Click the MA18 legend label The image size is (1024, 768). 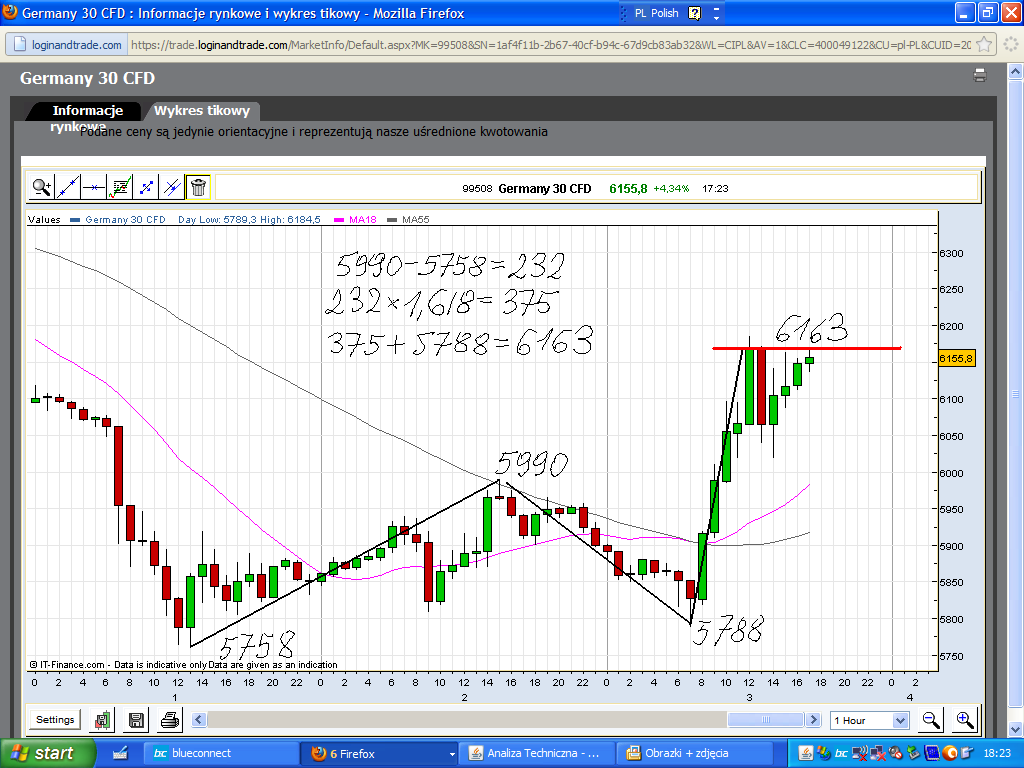[x=362, y=219]
